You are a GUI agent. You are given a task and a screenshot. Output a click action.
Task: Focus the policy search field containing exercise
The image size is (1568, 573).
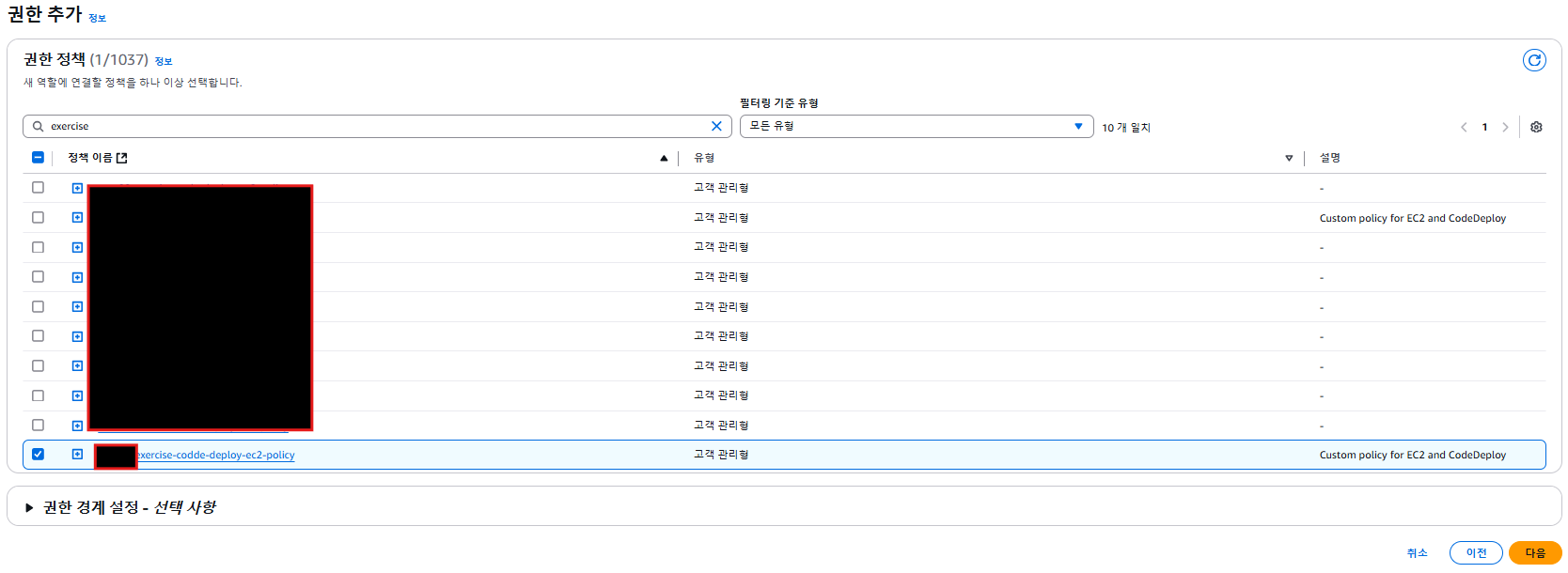(x=376, y=126)
